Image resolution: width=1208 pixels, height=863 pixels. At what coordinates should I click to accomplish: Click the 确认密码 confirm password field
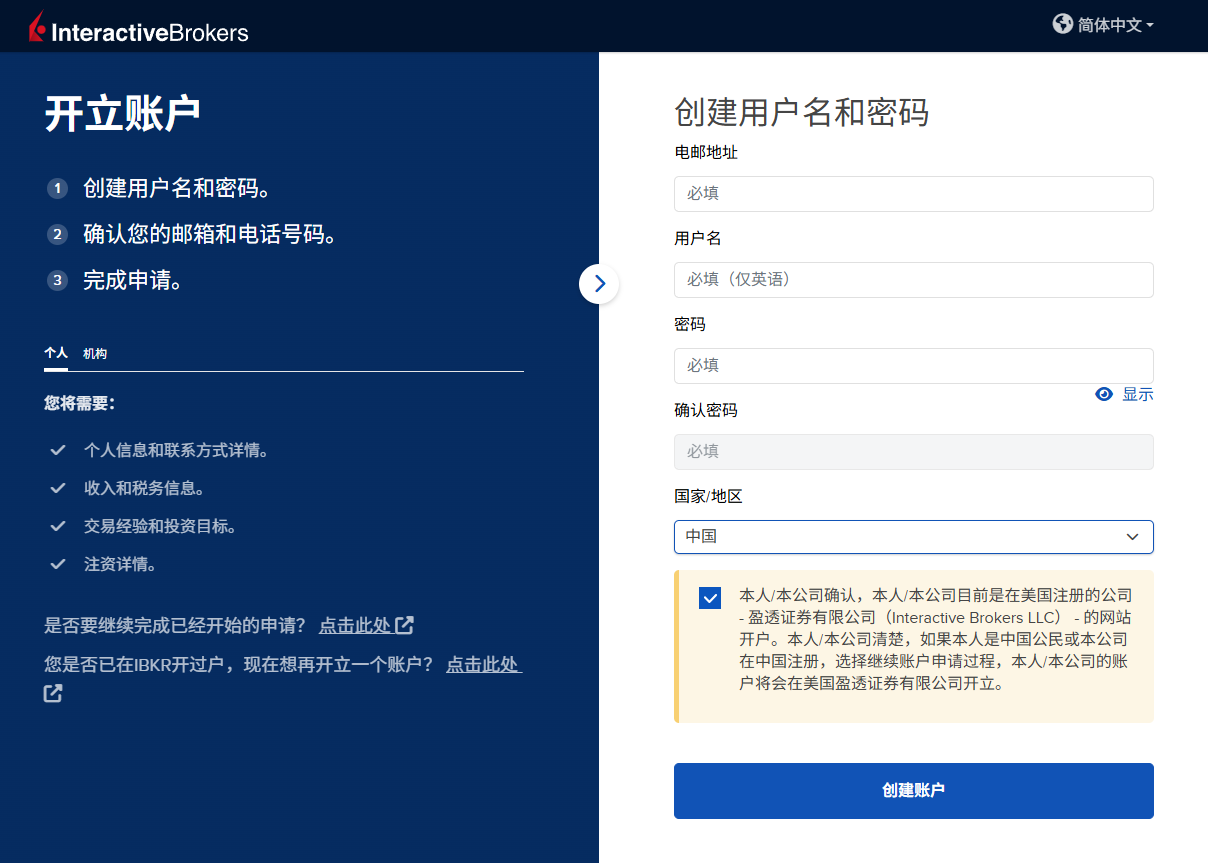913,452
